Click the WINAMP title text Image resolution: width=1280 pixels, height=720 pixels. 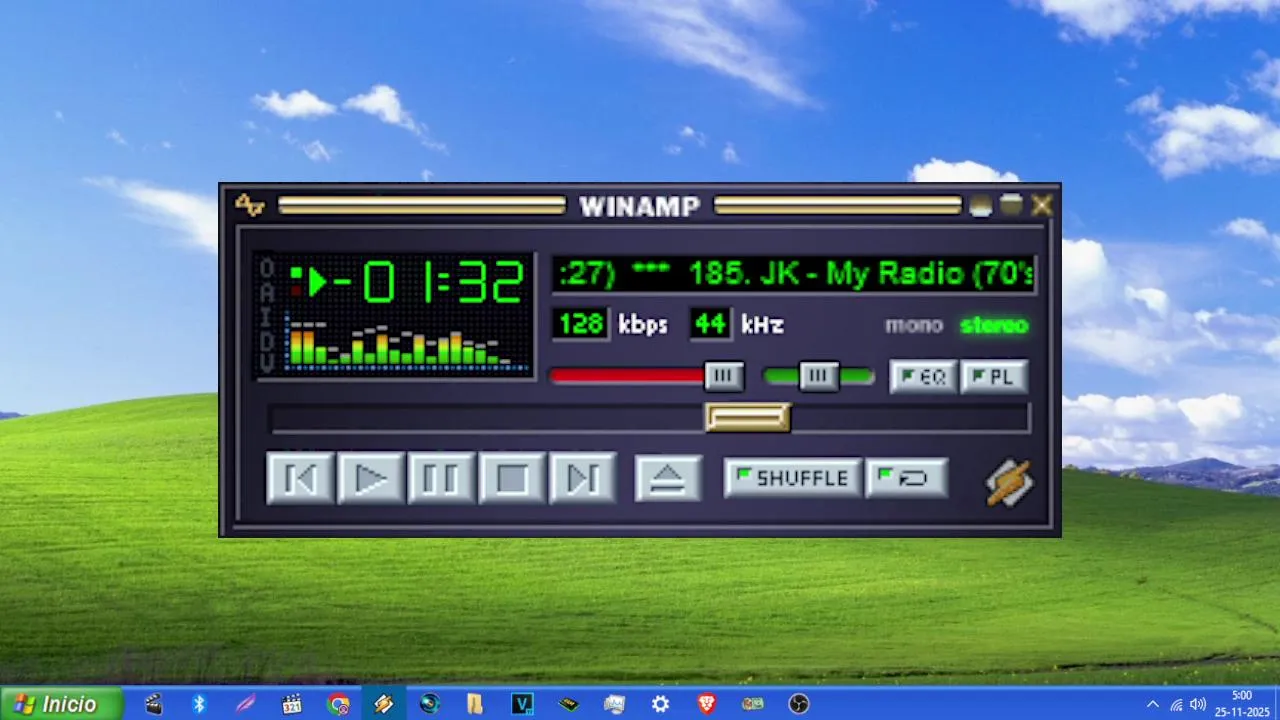640,206
